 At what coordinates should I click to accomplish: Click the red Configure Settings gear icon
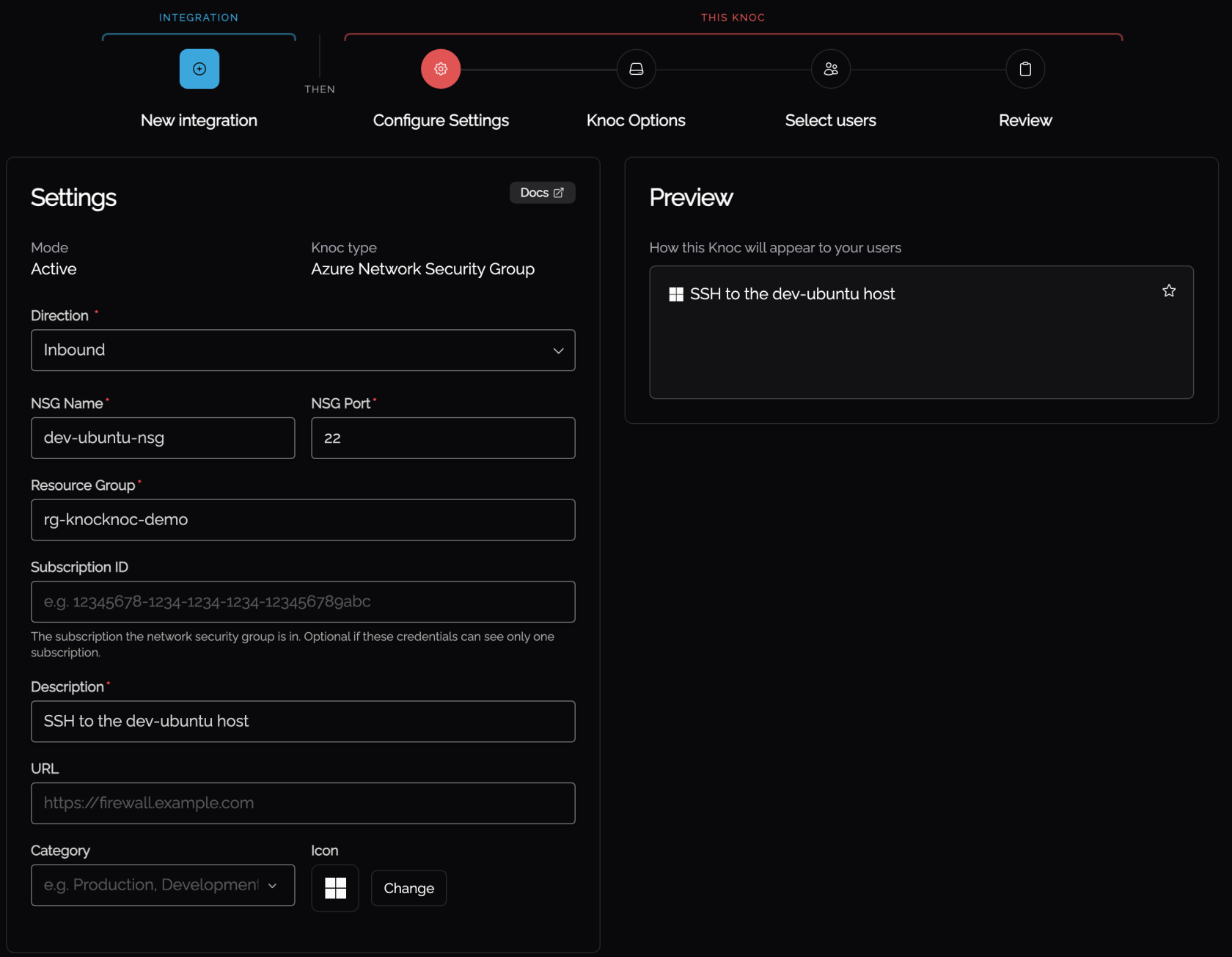(x=441, y=69)
